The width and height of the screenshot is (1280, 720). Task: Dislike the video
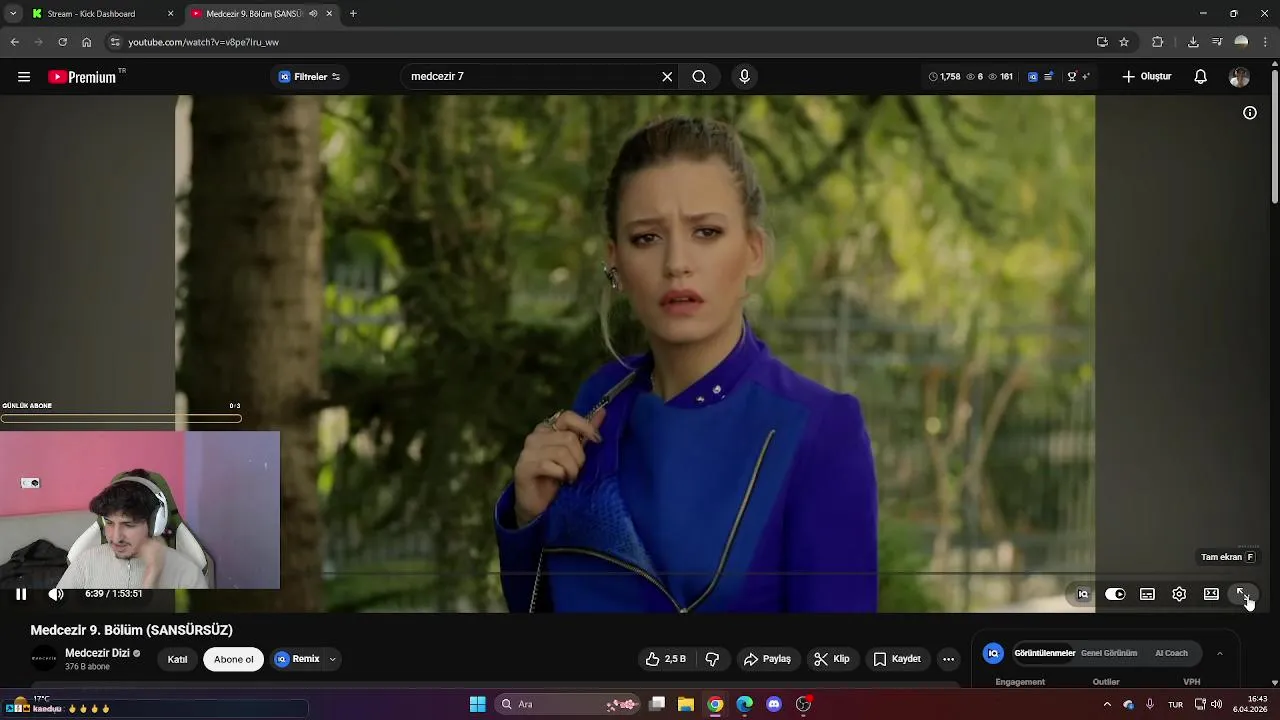[713, 659]
